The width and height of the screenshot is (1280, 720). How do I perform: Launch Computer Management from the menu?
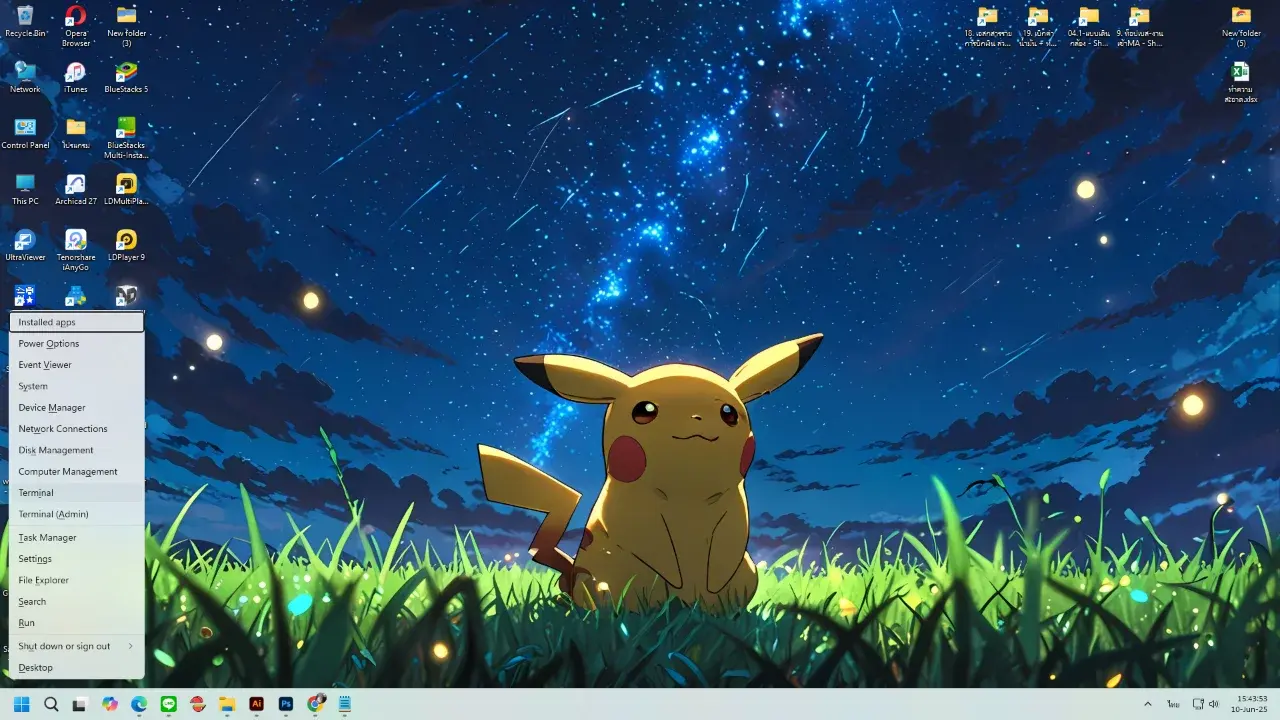coord(77,471)
